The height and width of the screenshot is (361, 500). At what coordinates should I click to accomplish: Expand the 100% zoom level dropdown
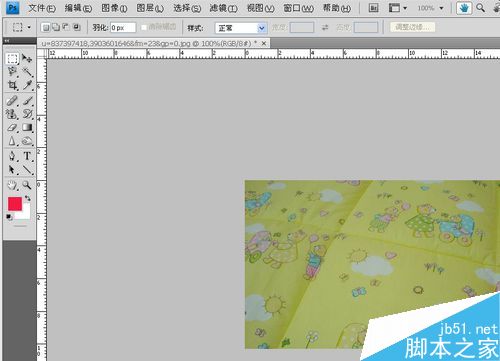click(x=441, y=8)
